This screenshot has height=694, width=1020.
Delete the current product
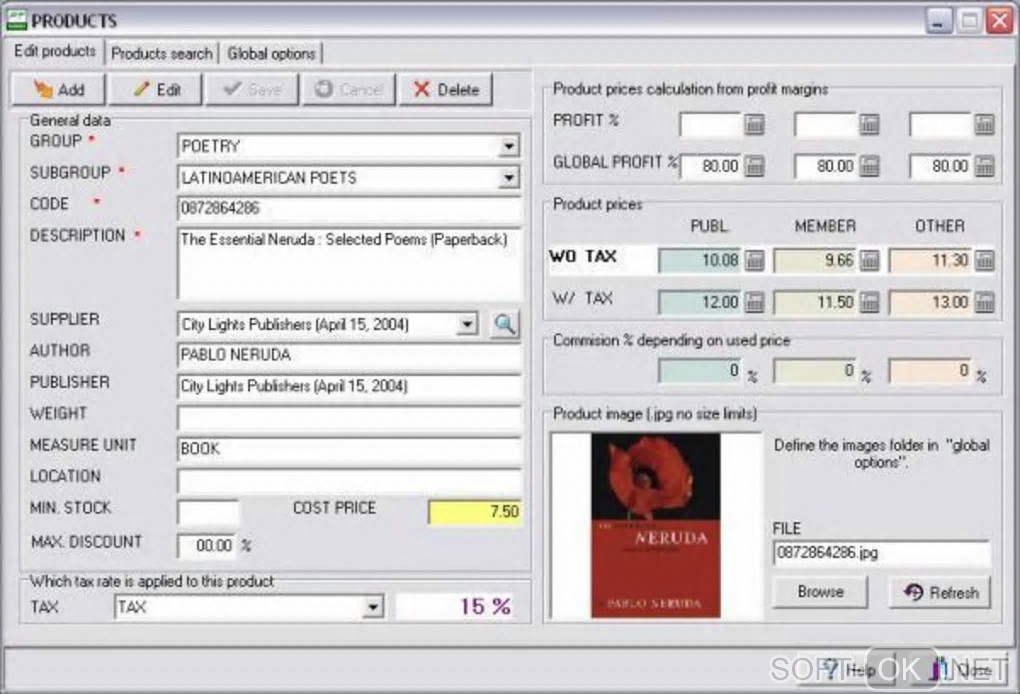pyautogui.click(x=446, y=90)
